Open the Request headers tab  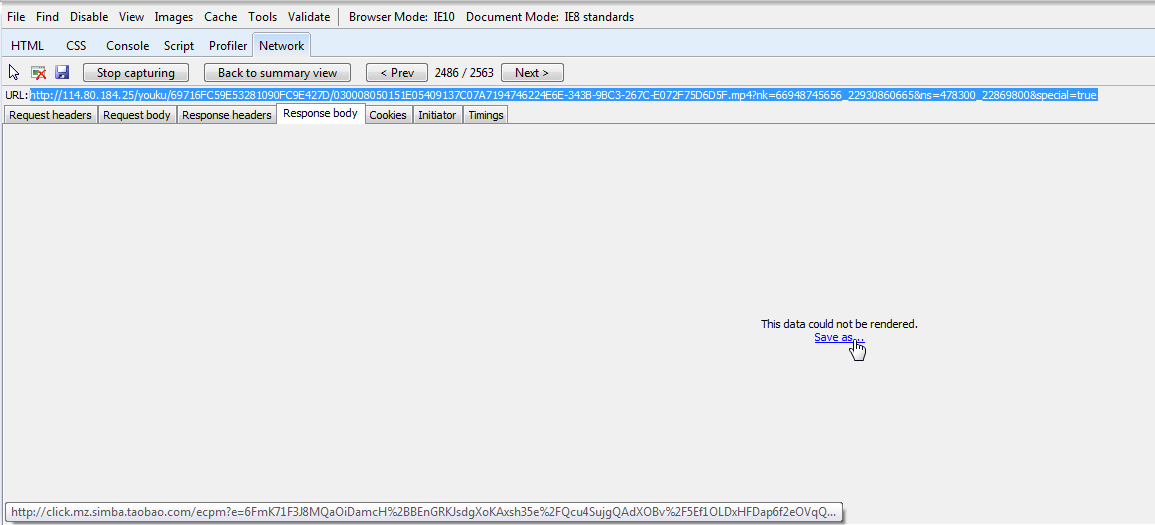point(50,115)
